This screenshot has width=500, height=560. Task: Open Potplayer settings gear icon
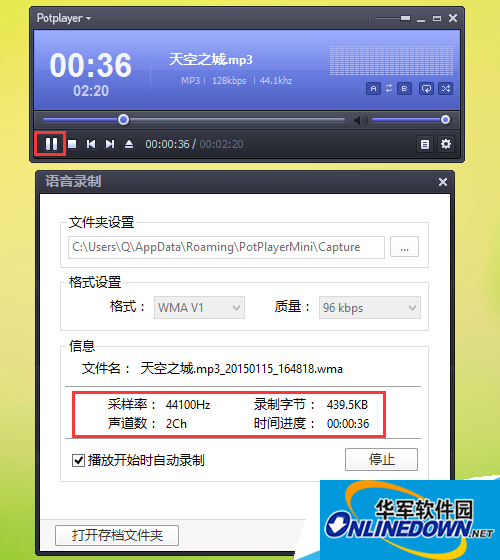[x=446, y=144]
